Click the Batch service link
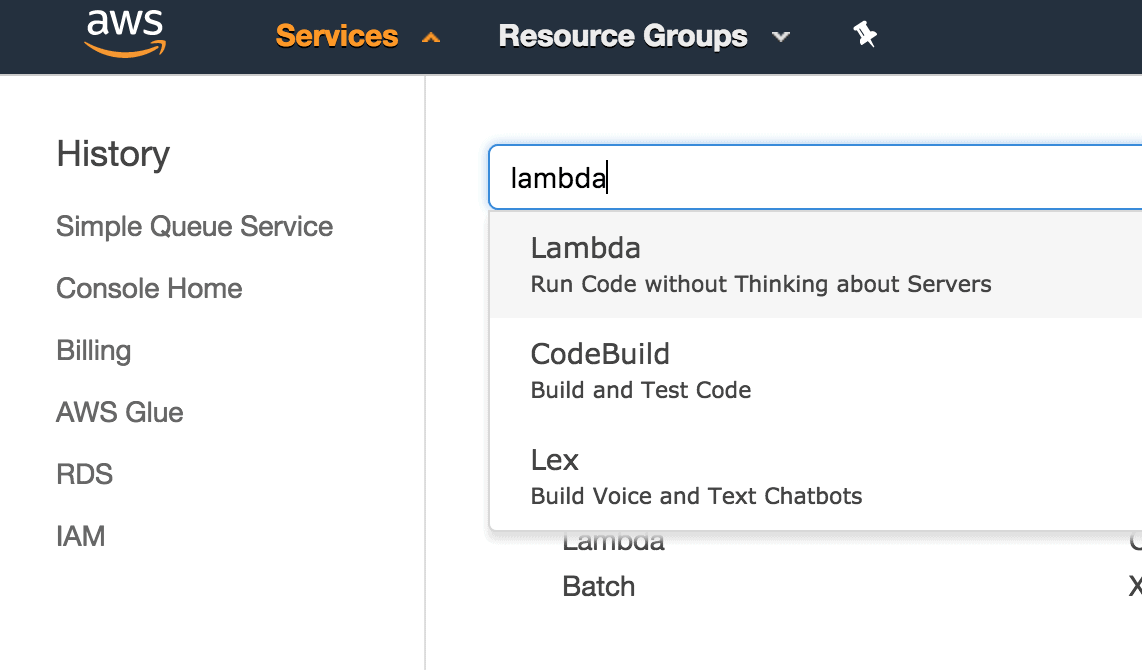Screen dimensions: 1142x670 click(x=599, y=586)
